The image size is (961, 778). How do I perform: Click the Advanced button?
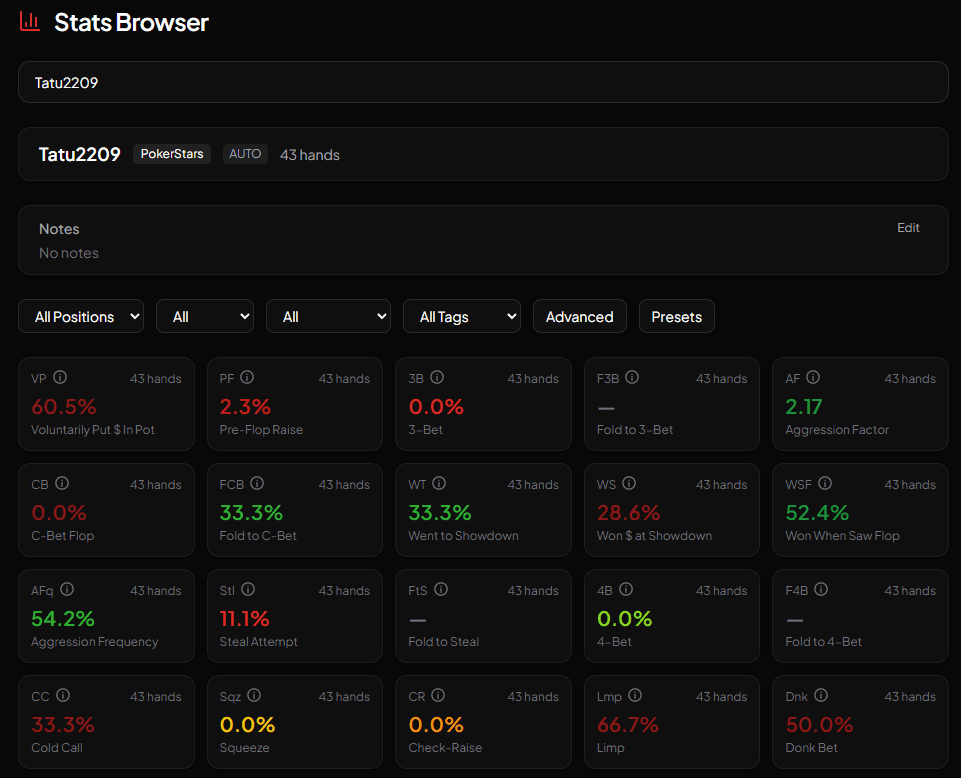(x=579, y=316)
